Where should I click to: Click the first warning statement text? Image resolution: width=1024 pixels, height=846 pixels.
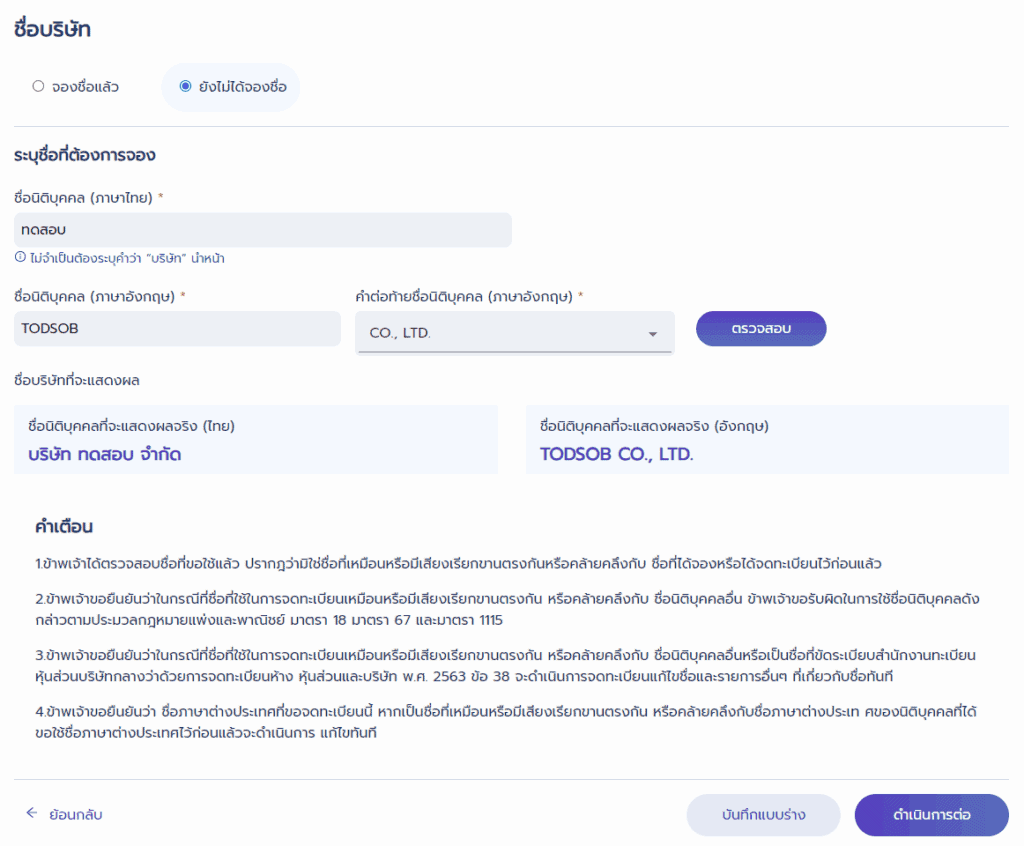click(457, 564)
